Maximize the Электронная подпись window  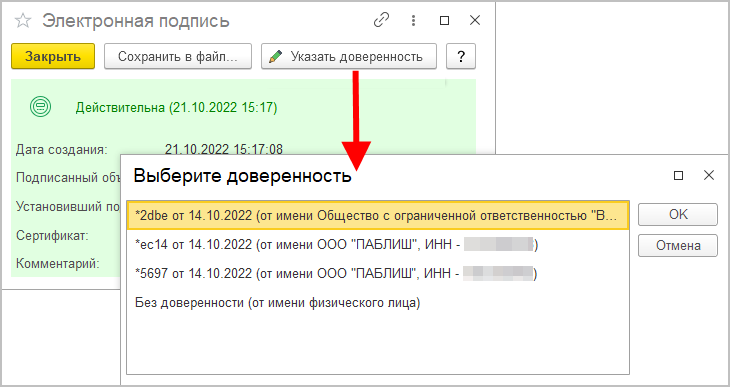445,20
